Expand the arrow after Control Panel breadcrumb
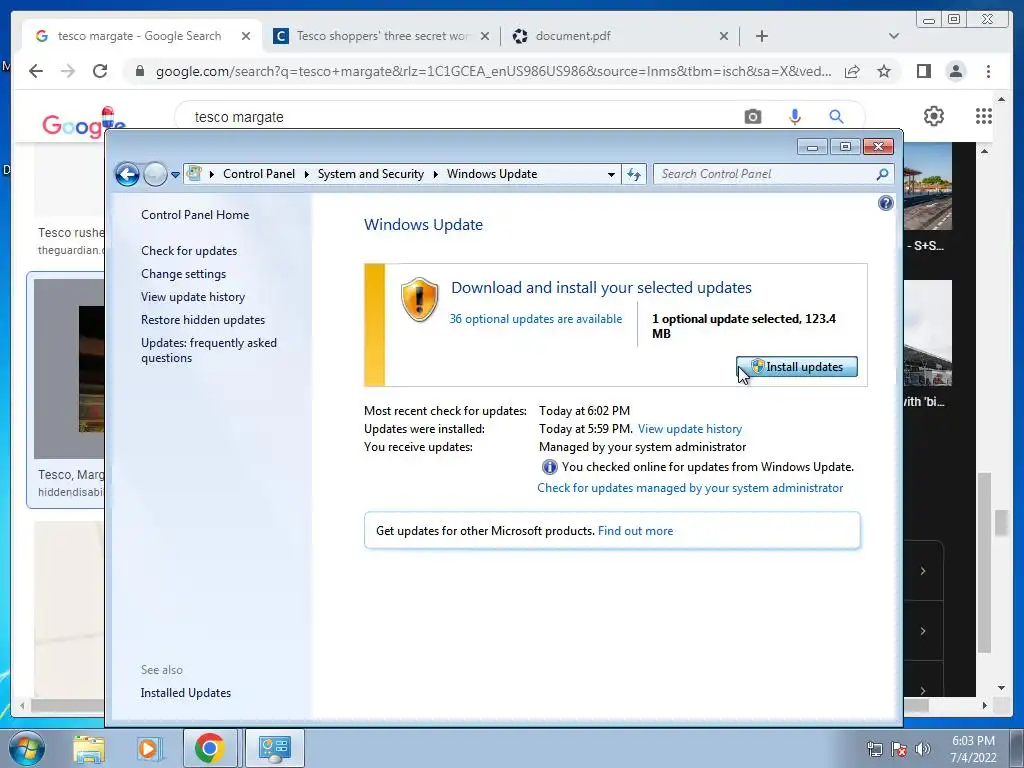The width and height of the screenshot is (1024, 768). point(306,174)
